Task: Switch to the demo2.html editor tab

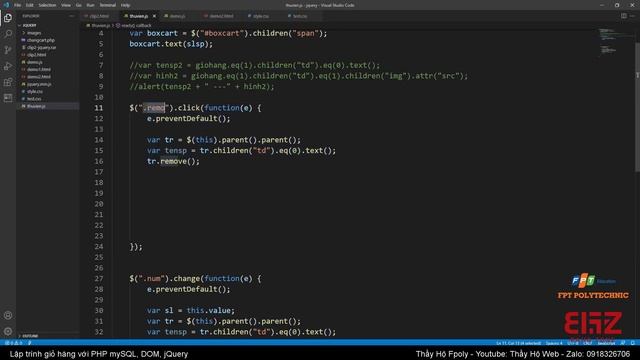Action: point(222,16)
